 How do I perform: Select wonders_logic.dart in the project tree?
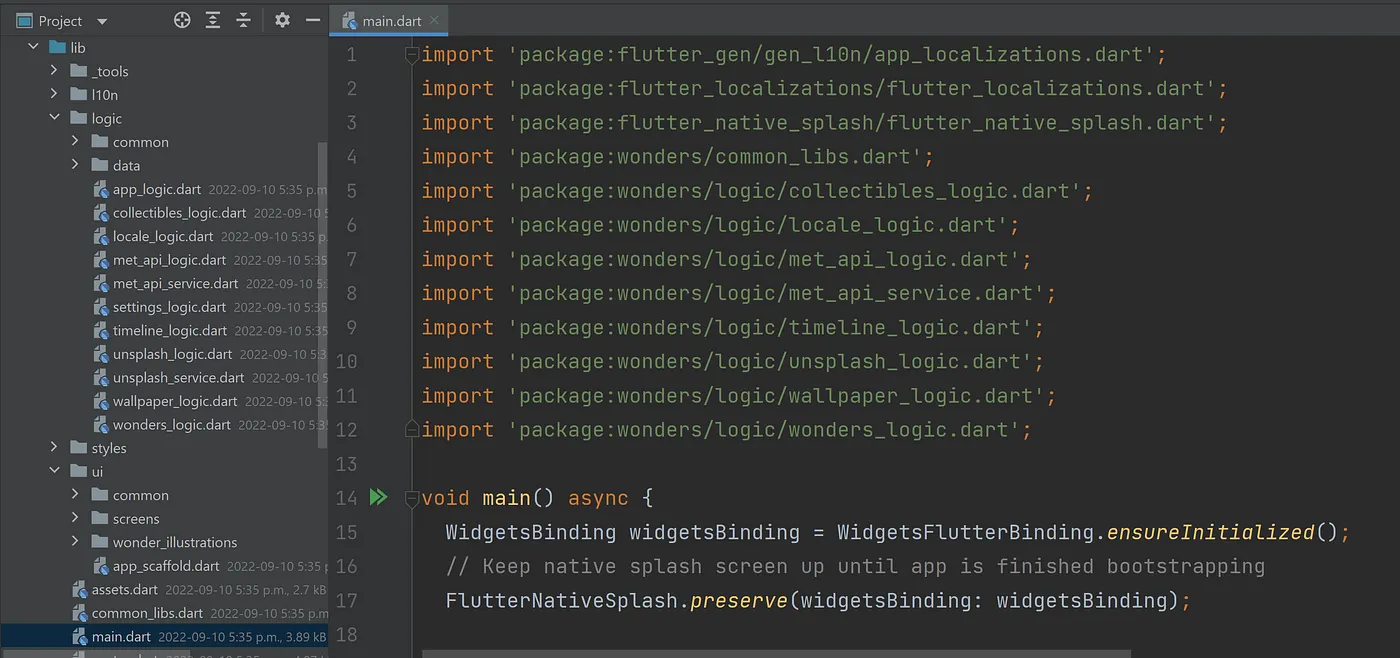172,424
